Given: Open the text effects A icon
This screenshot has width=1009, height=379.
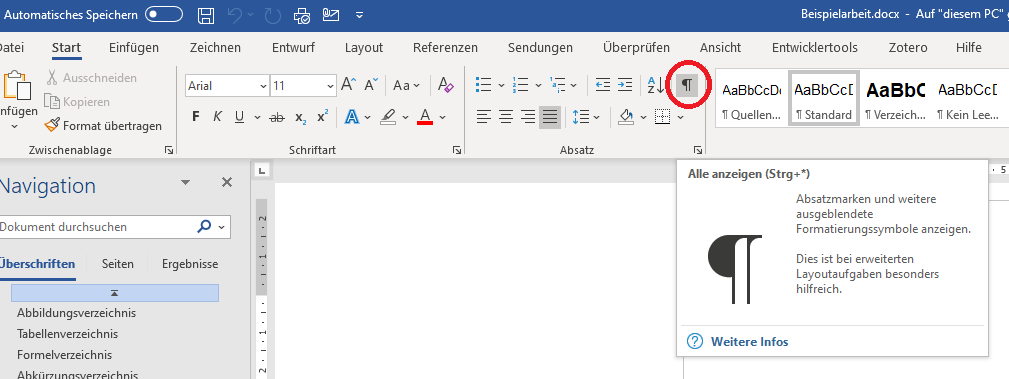Looking at the screenshot, I should (x=352, y=116).
